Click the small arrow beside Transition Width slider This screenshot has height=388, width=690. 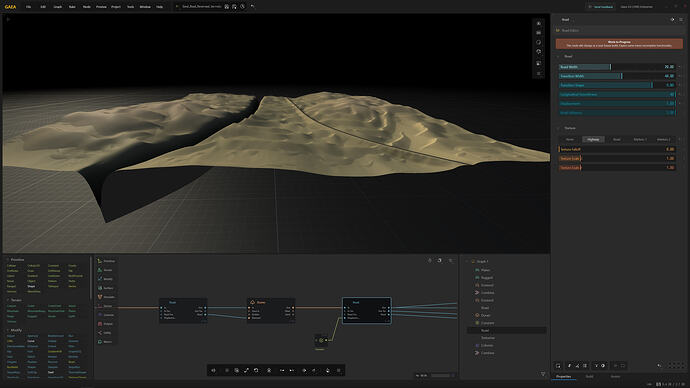click(679, 76)
